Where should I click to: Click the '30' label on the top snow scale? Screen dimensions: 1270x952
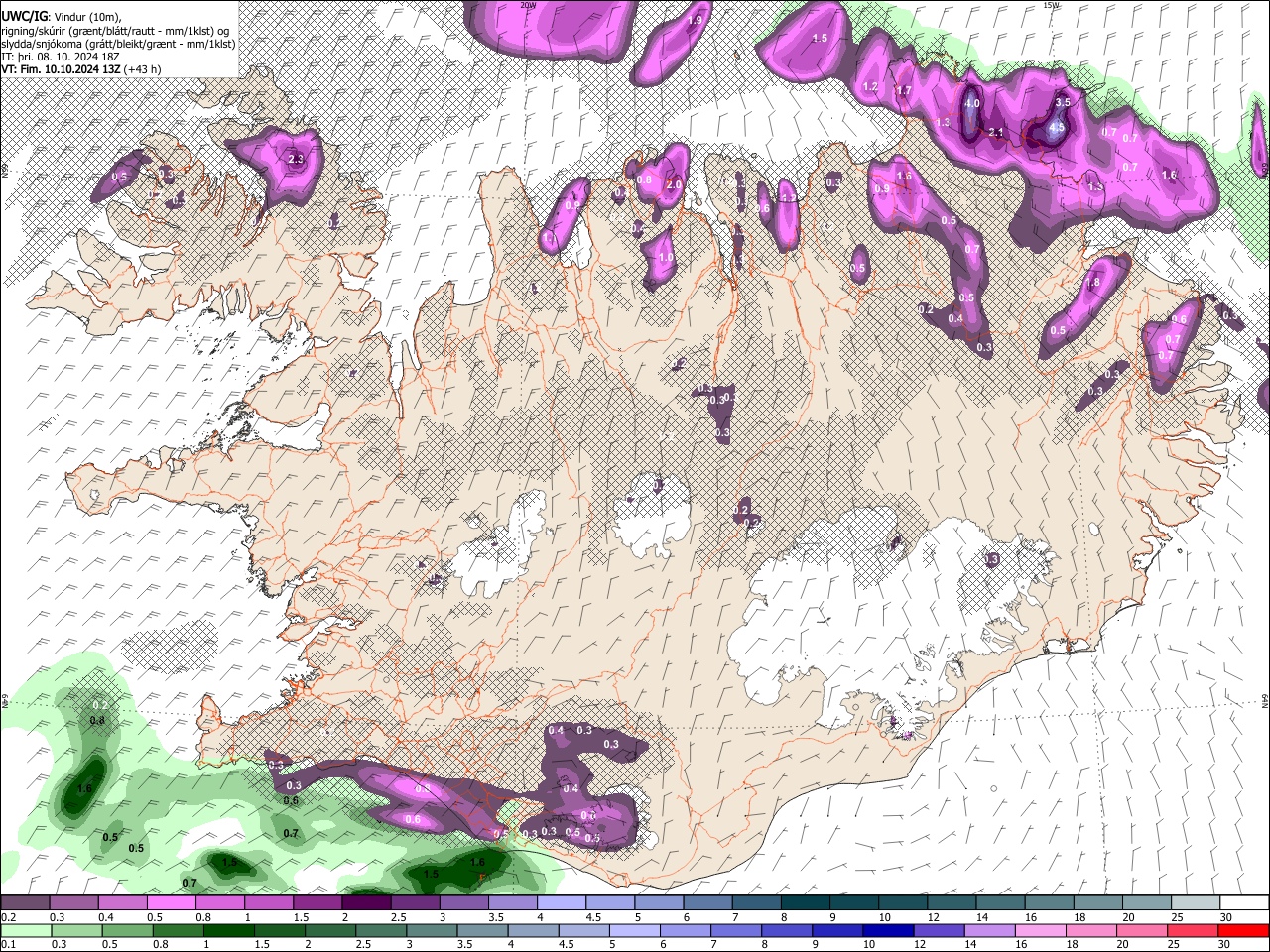1225,917
